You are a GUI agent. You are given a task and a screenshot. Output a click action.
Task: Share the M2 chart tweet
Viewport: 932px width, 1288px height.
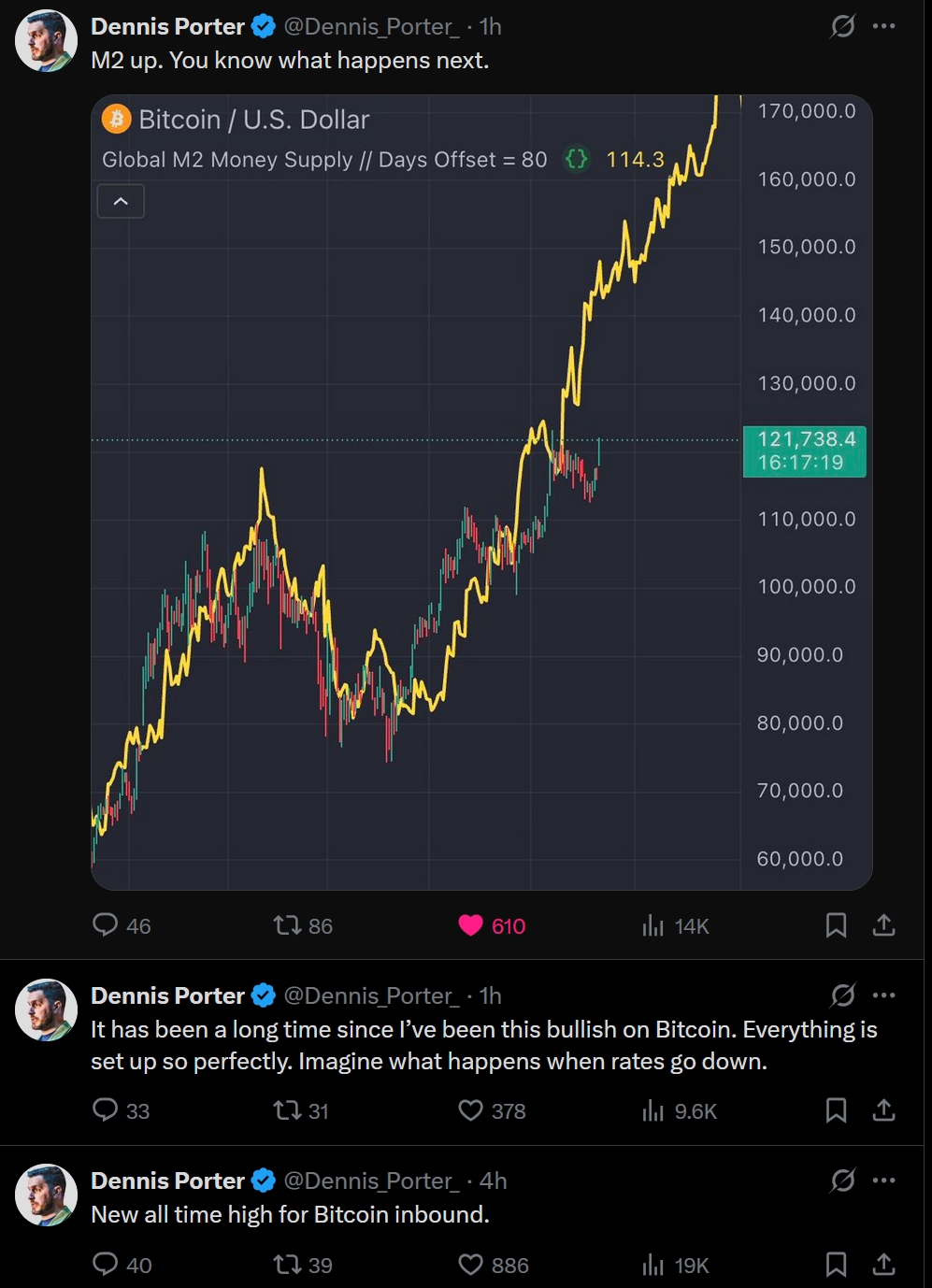883,925
